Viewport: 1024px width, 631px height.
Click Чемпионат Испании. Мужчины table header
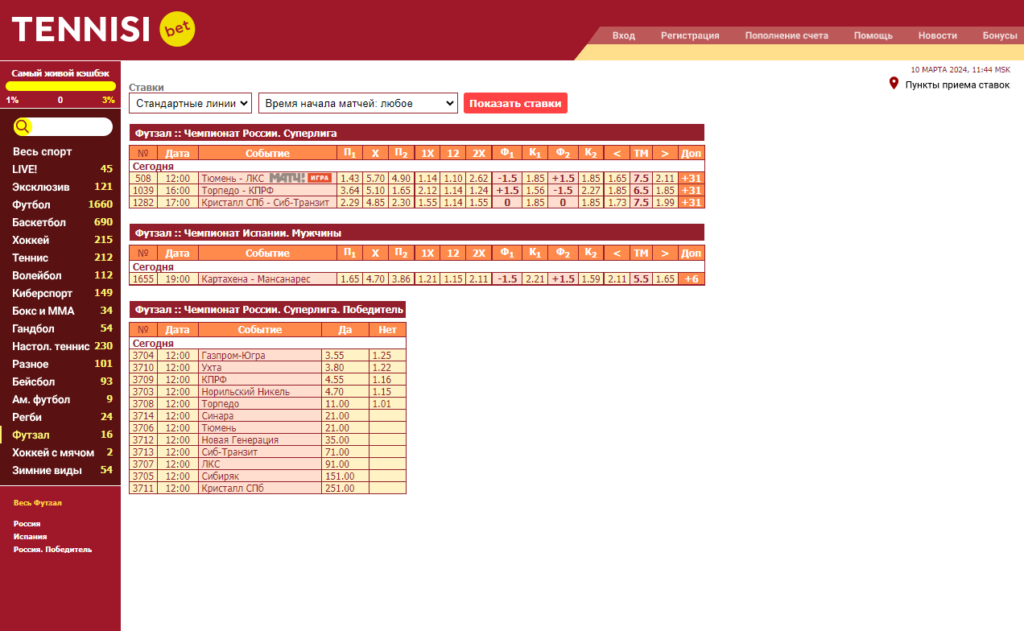pos(417,233)
